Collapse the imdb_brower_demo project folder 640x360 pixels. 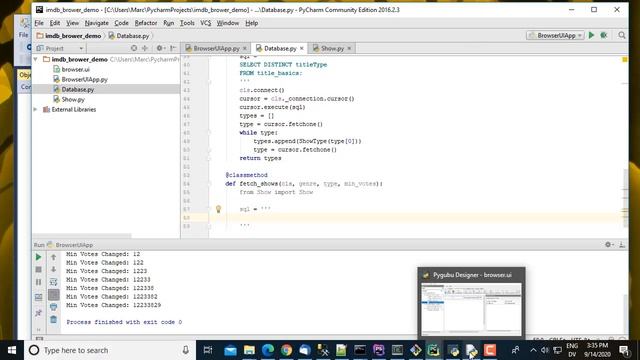(x=36, y=60)
